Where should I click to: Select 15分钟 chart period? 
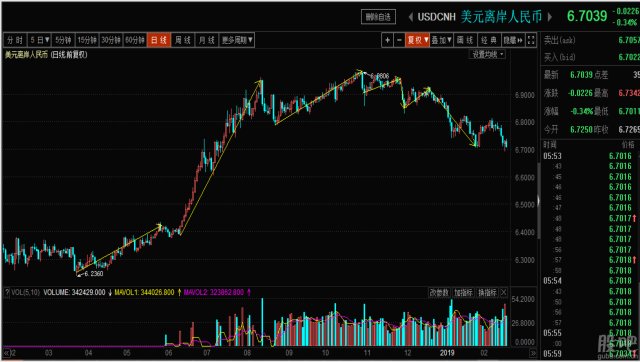(x=87, y=40)
